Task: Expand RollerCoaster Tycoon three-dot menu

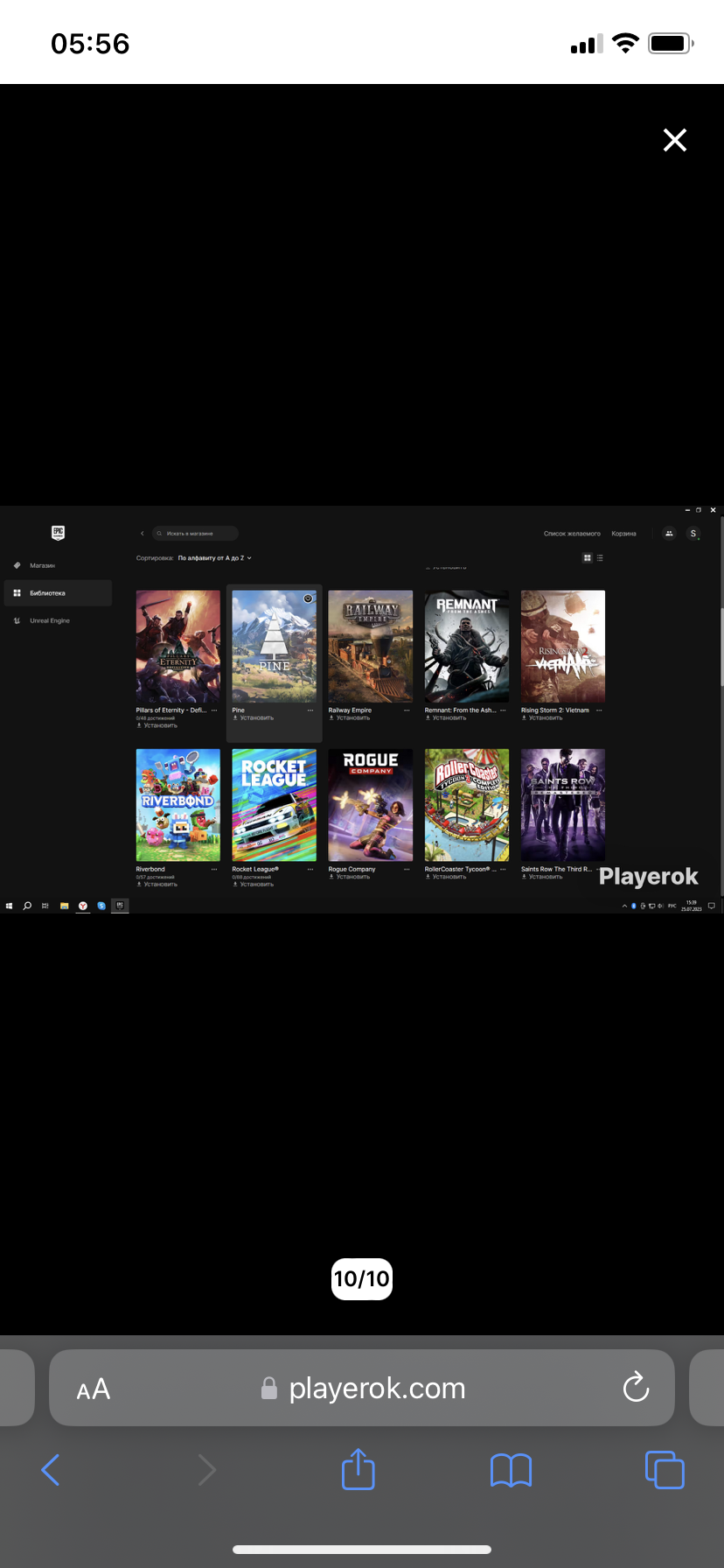Action: coord(503,870)
